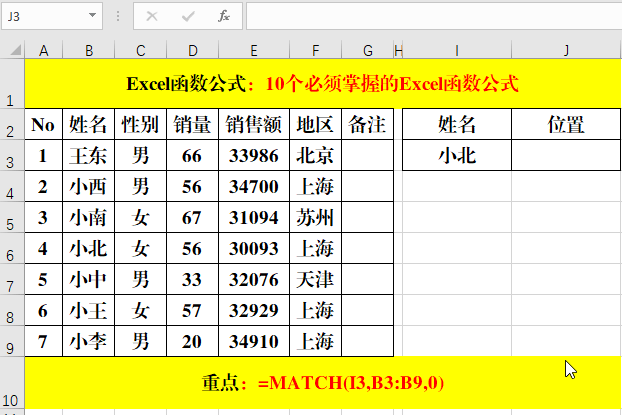This screenshot has width=622, height=415.
Task: Click the '姓名' header in column I
Action: coord(457,124)
